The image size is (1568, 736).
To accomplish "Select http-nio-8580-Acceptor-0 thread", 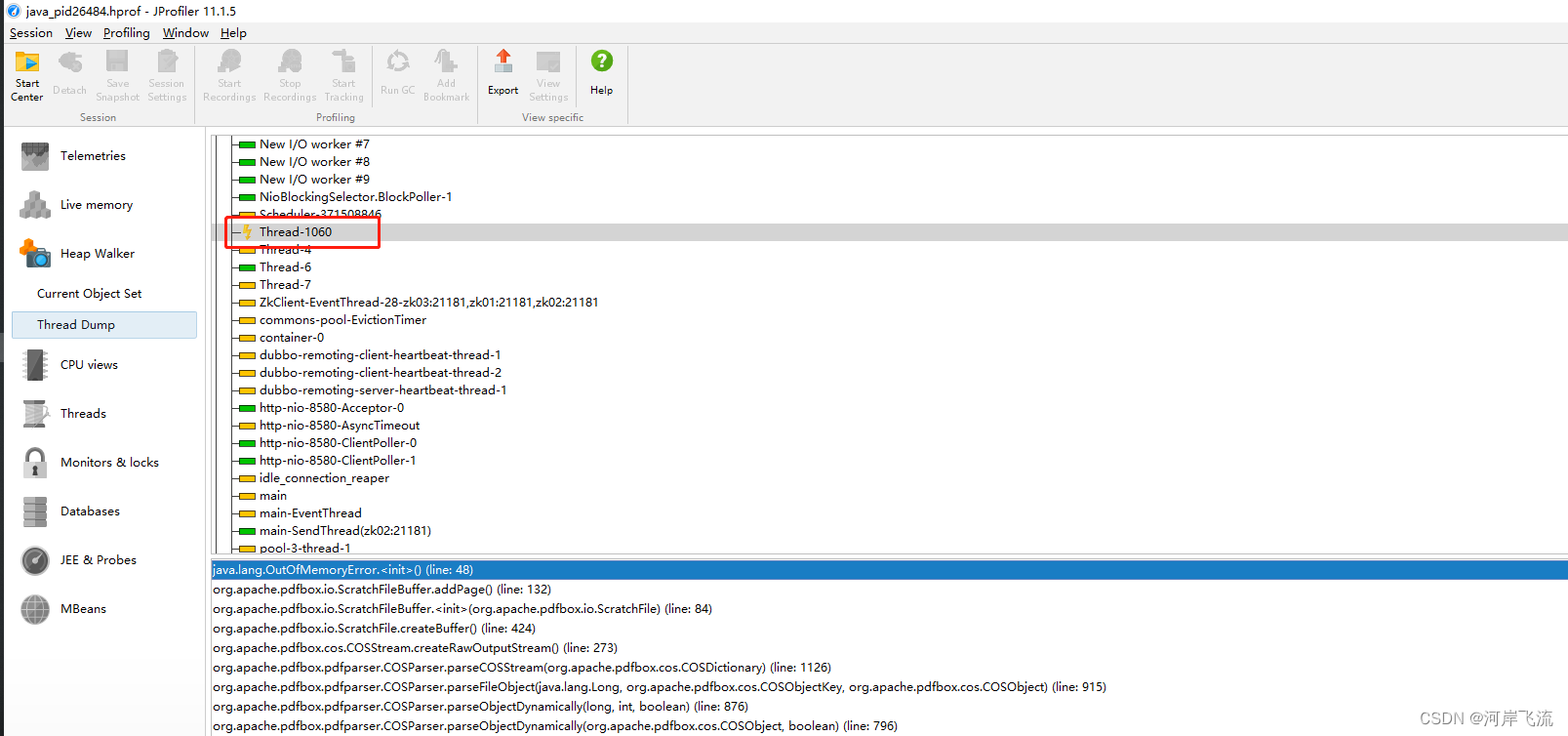I will [331, 408].
